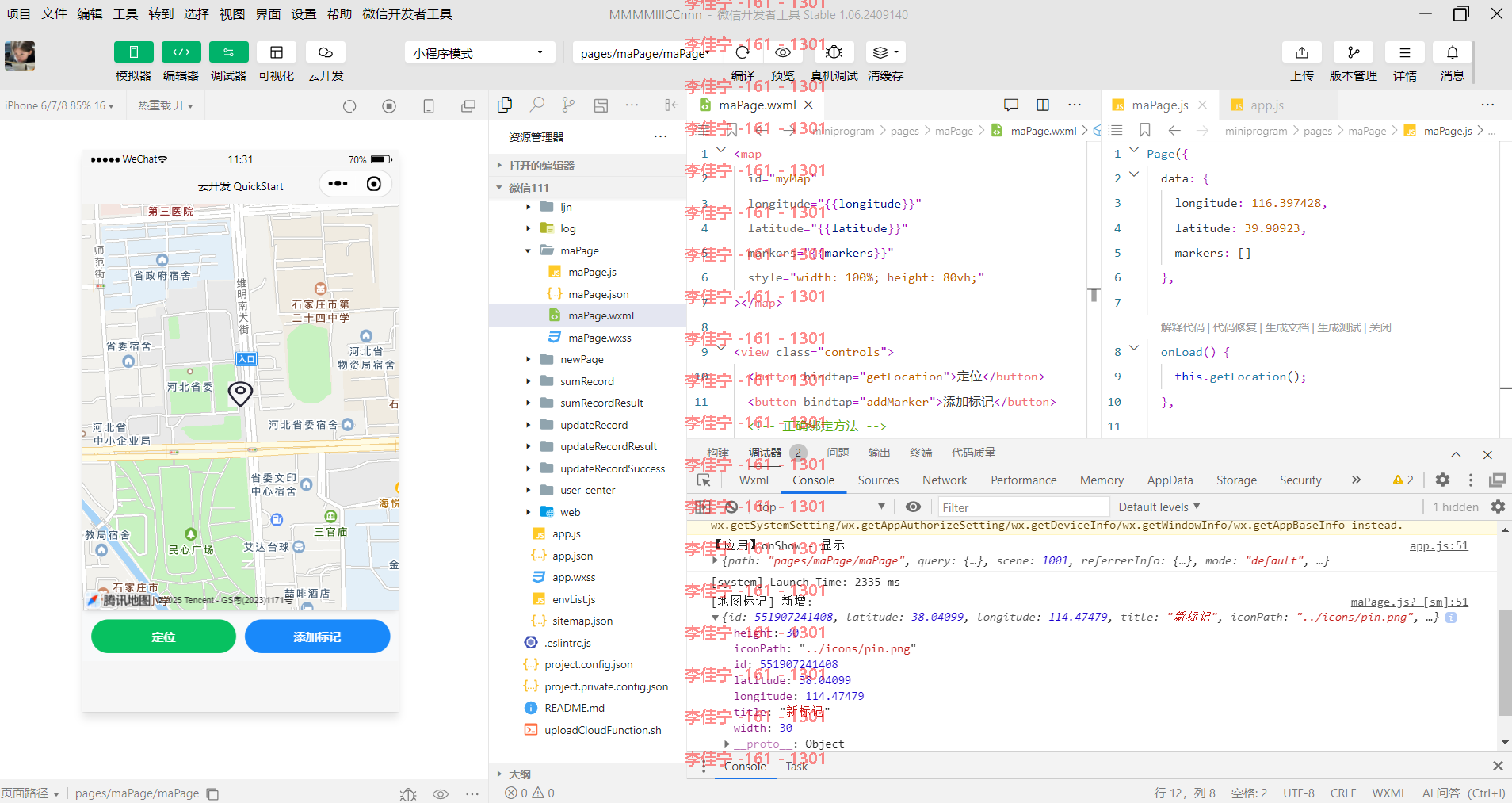Open the details (详情) icon
Image resolution: width=1512 pixels, height=803 pixels.
tap(1404, 52)
